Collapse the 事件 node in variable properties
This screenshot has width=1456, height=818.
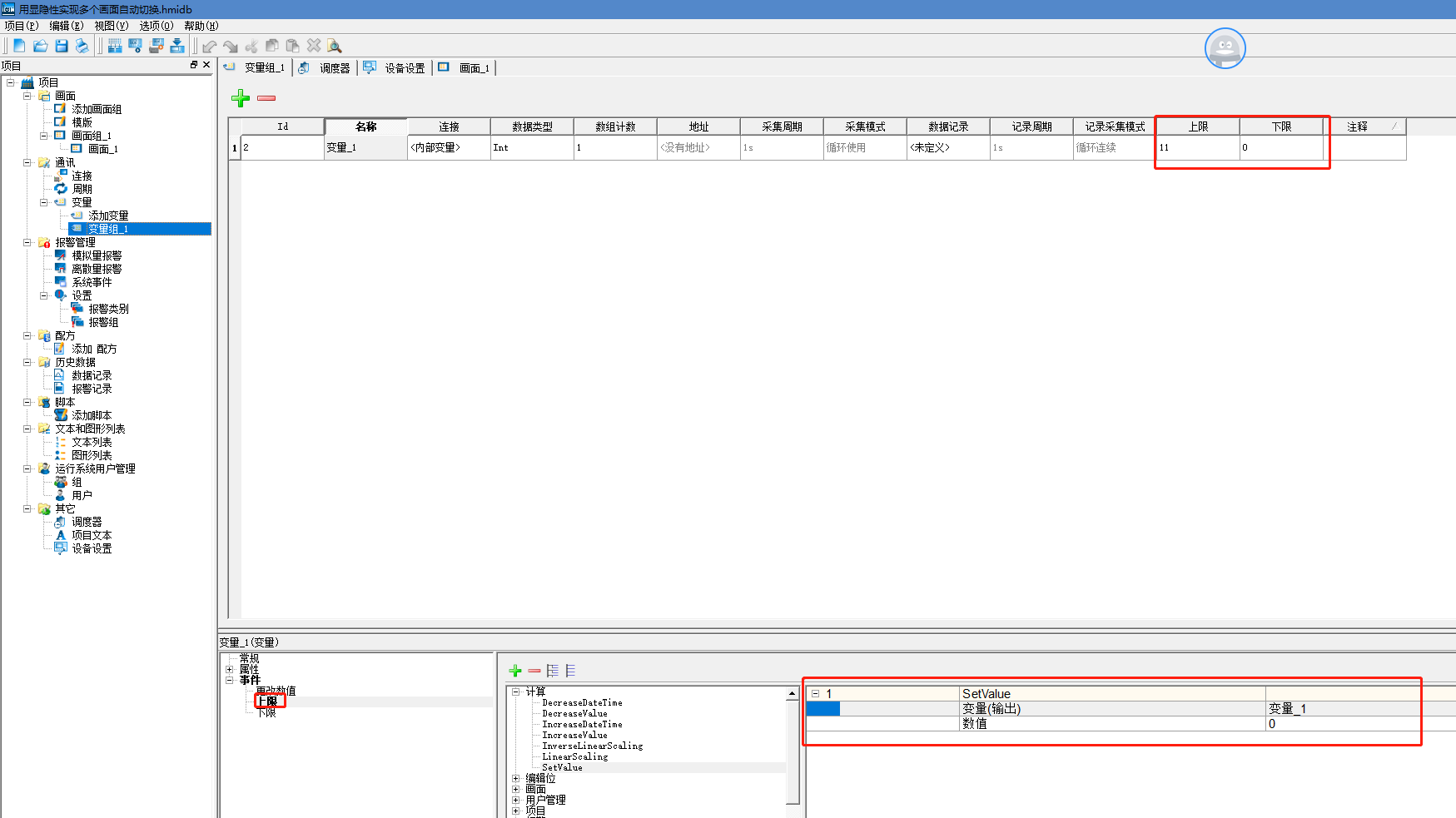230,680
